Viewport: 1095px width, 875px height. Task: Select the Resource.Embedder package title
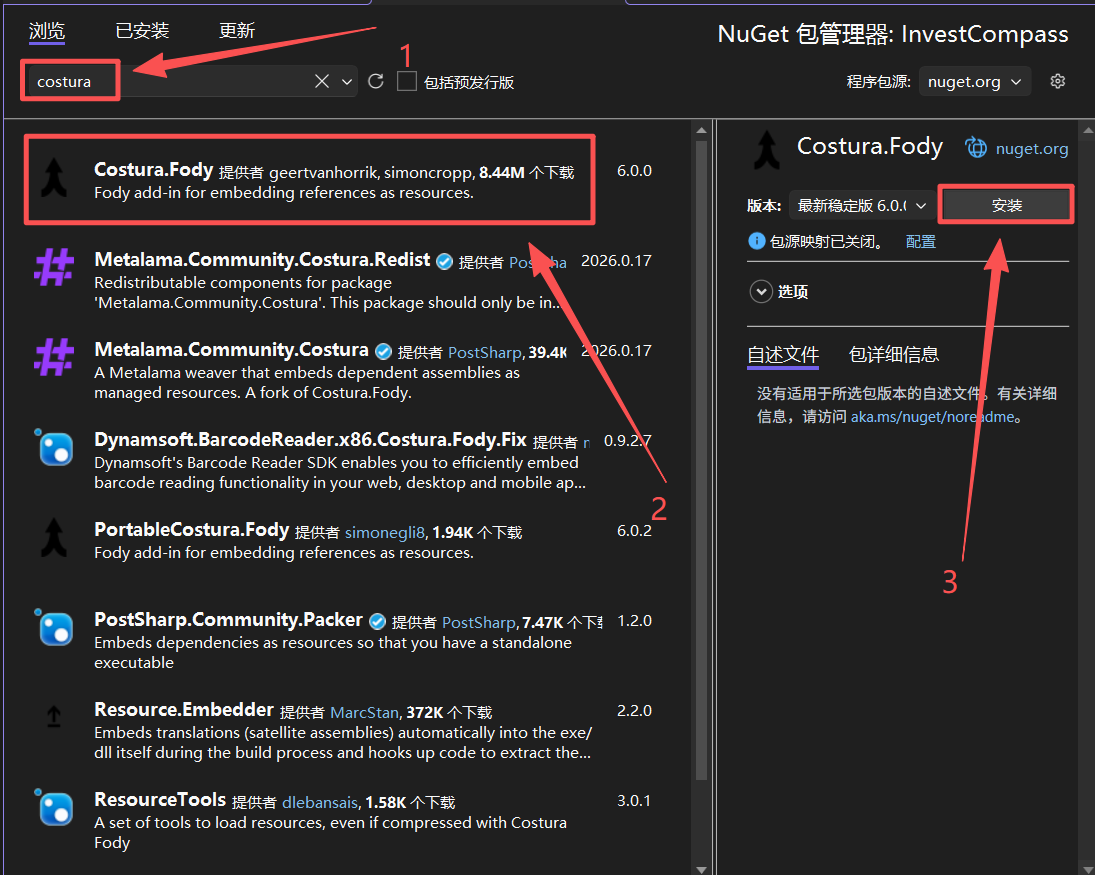pyautogui.click(x=184, y=710)
